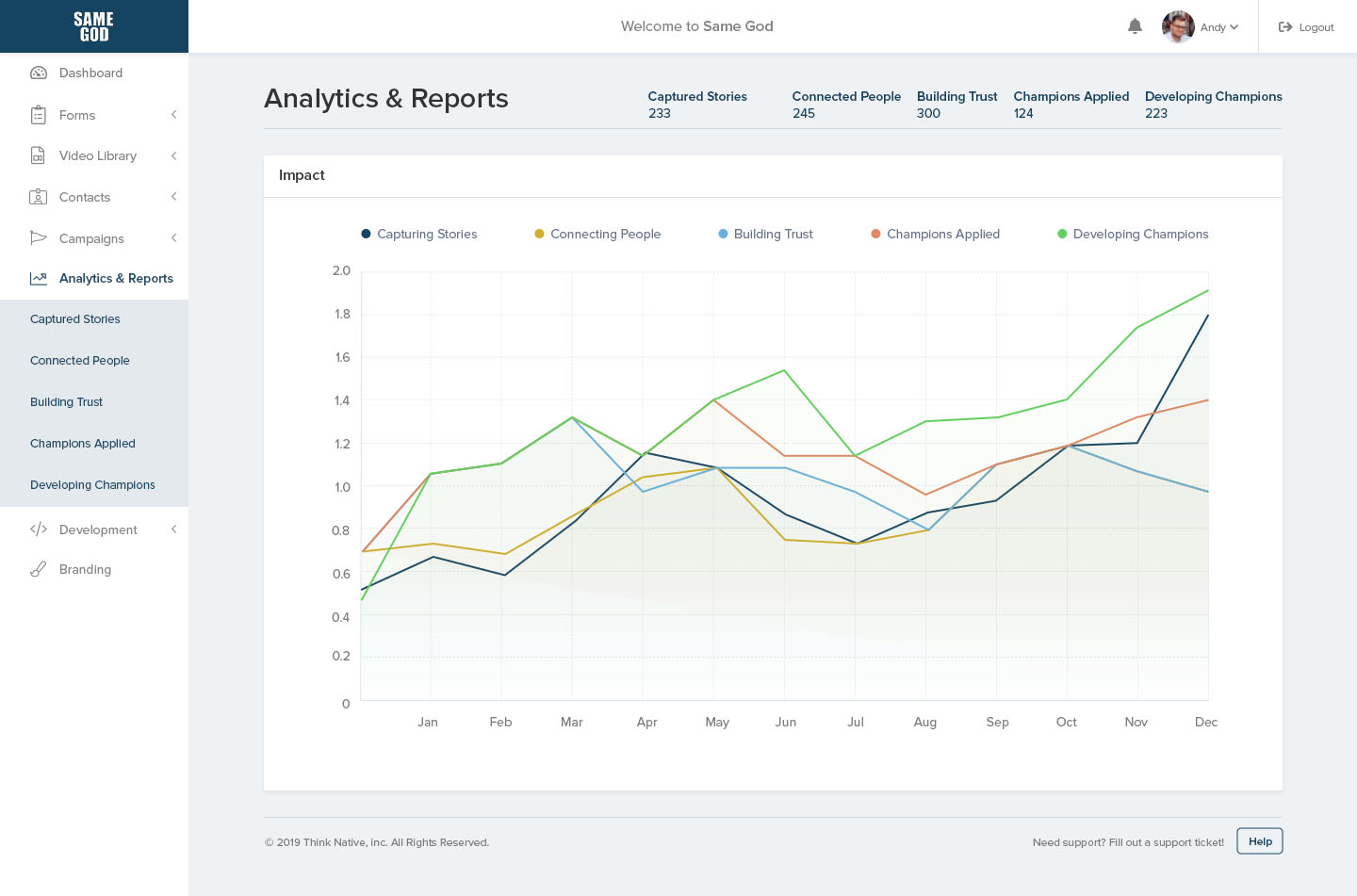Click the Campaigns flag icon
1357x896 pixels.
pyautogui.click(x=39, y=238)
